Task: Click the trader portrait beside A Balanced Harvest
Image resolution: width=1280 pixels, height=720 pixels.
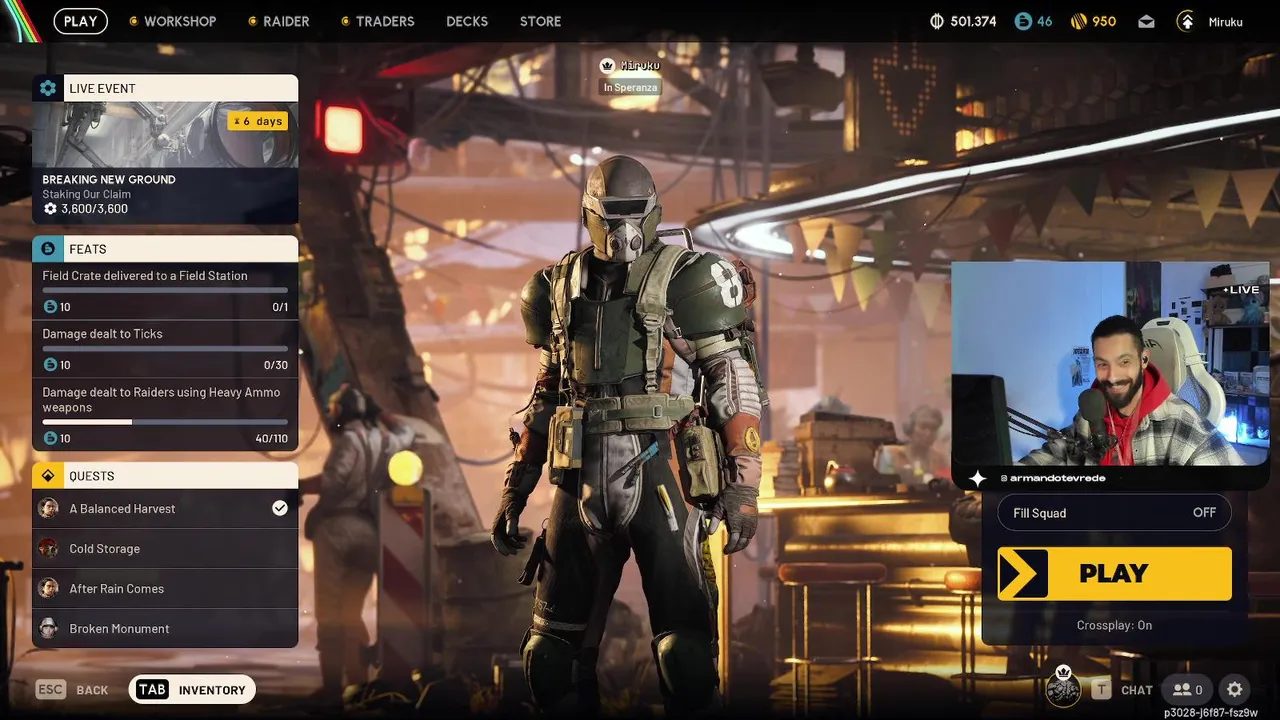Action: 48,509
